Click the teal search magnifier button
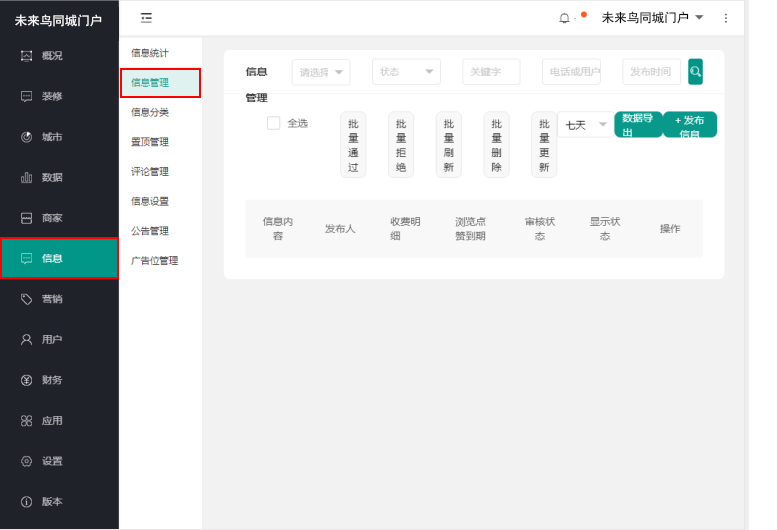Image resolution: width=777 pixels, height=530 pixels. [695, 72]
